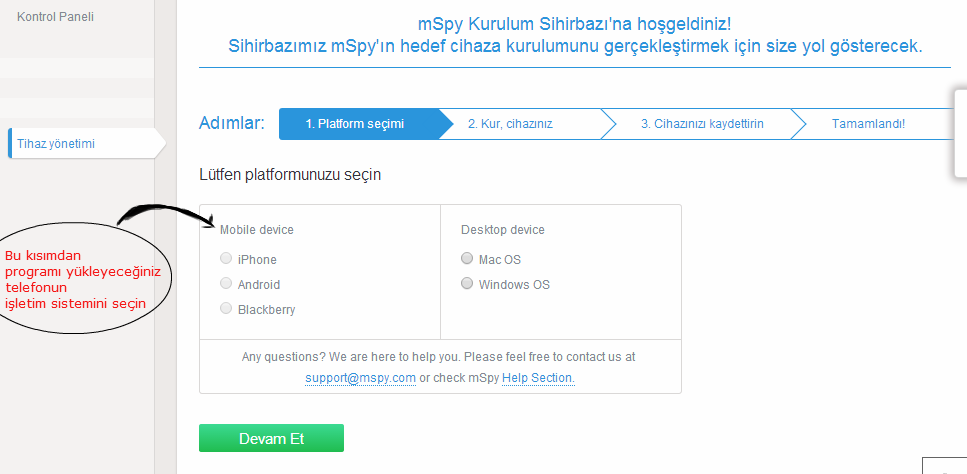Jump to the 'Tamamlandı!' step
This screenshot has width=967, height=474.
pos(868,124)
